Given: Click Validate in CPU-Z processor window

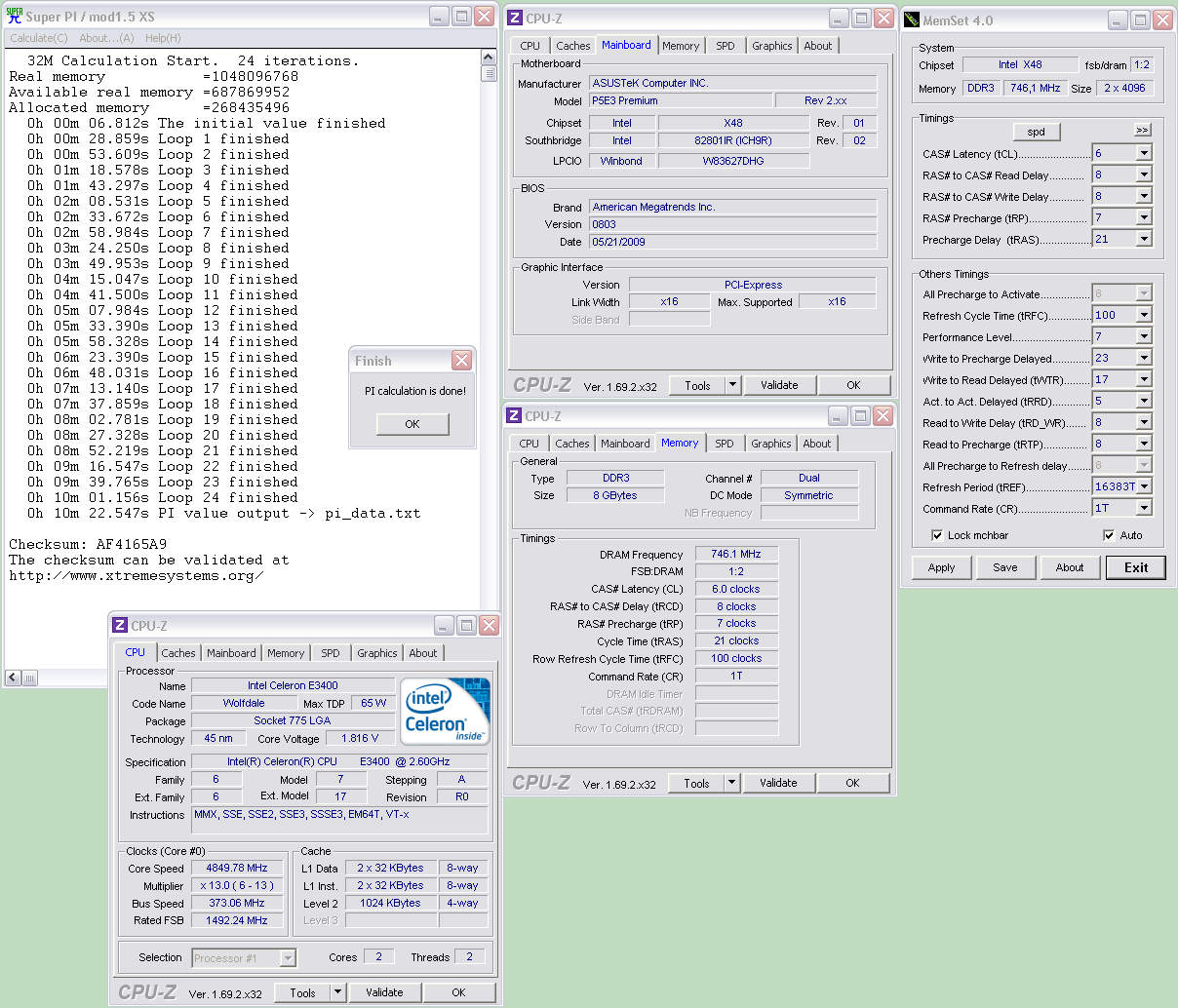Looking at the screenshot, I should (384, 992).
